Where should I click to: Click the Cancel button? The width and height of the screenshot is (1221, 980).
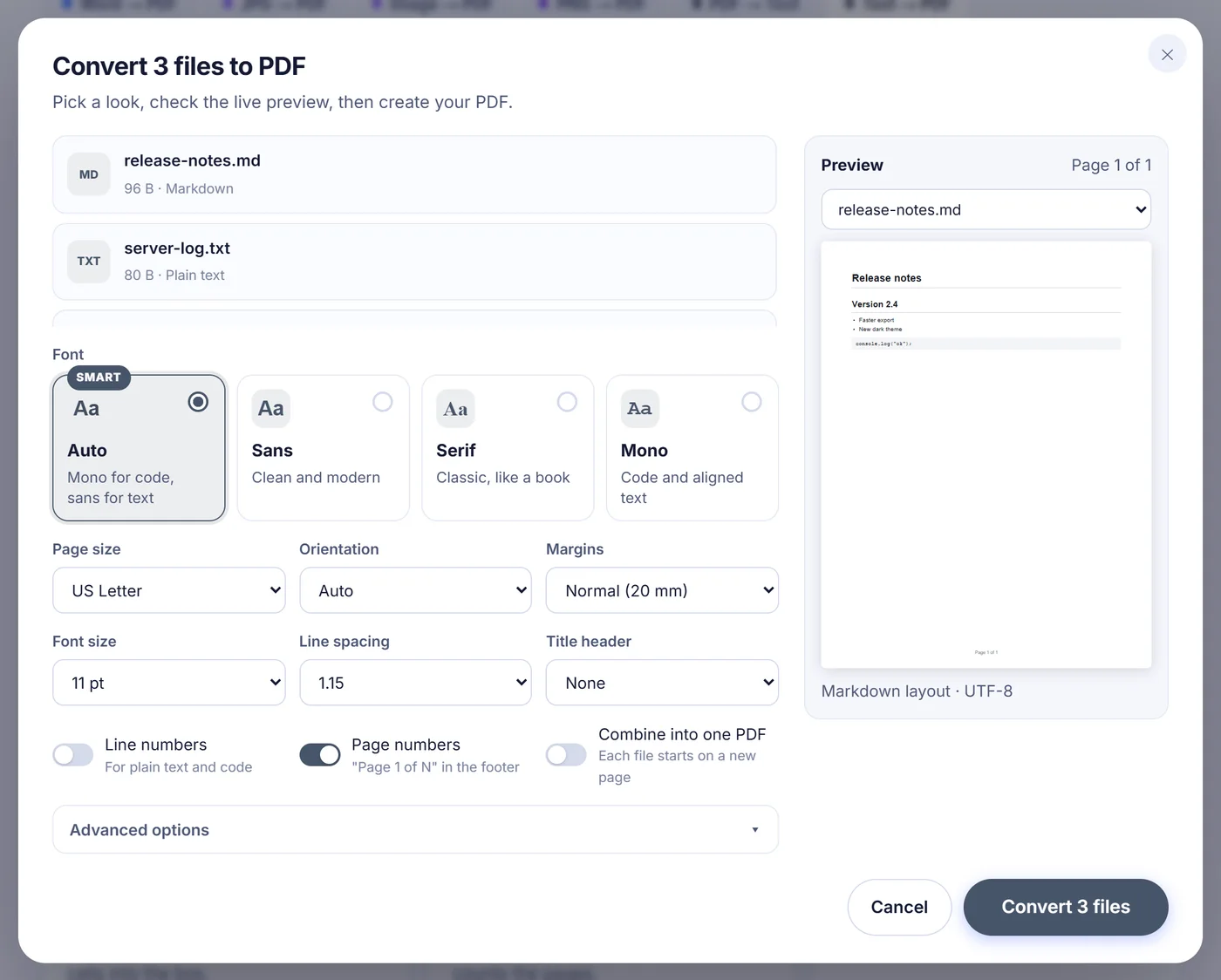click(899, 907)
